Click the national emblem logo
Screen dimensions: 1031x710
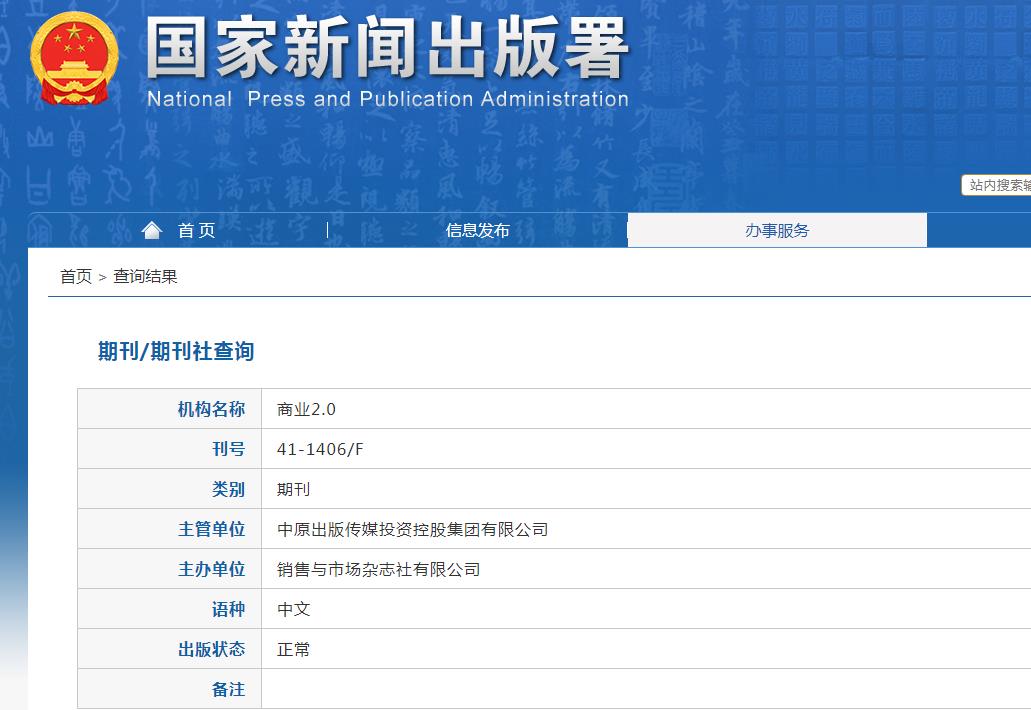pyautogui.click(x=72, y=57)
